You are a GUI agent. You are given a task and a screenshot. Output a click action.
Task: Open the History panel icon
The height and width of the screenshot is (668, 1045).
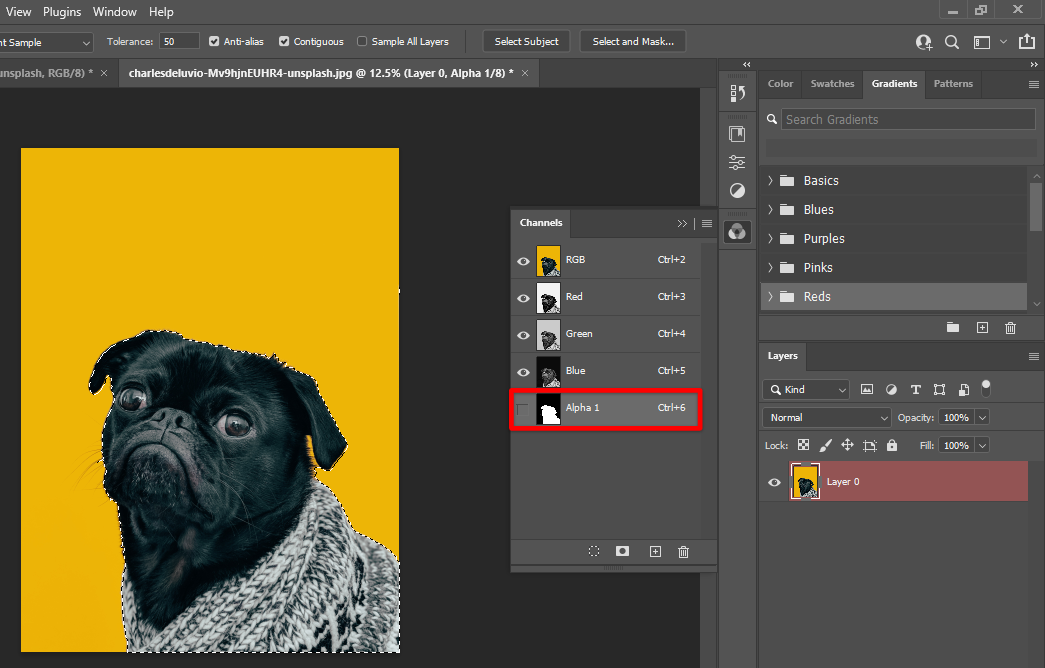(x=737, y=93)
